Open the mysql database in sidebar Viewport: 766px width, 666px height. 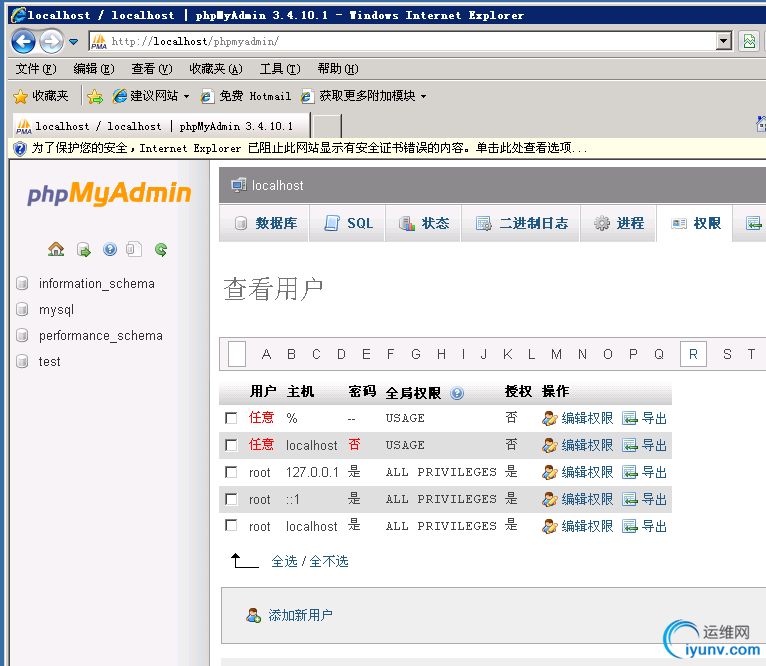[56, 310]
